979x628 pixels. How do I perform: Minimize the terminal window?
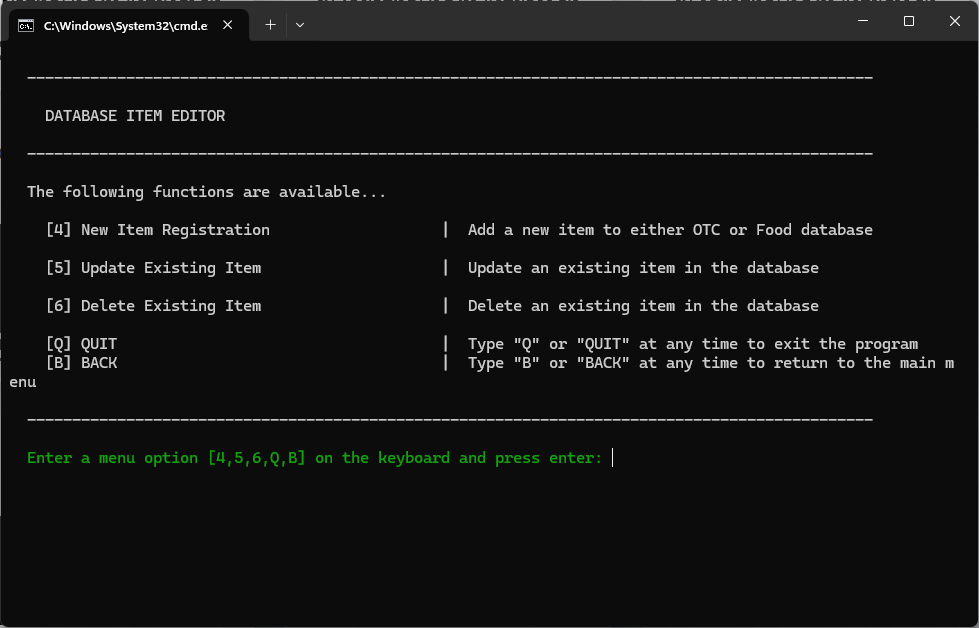coord(862,21)
